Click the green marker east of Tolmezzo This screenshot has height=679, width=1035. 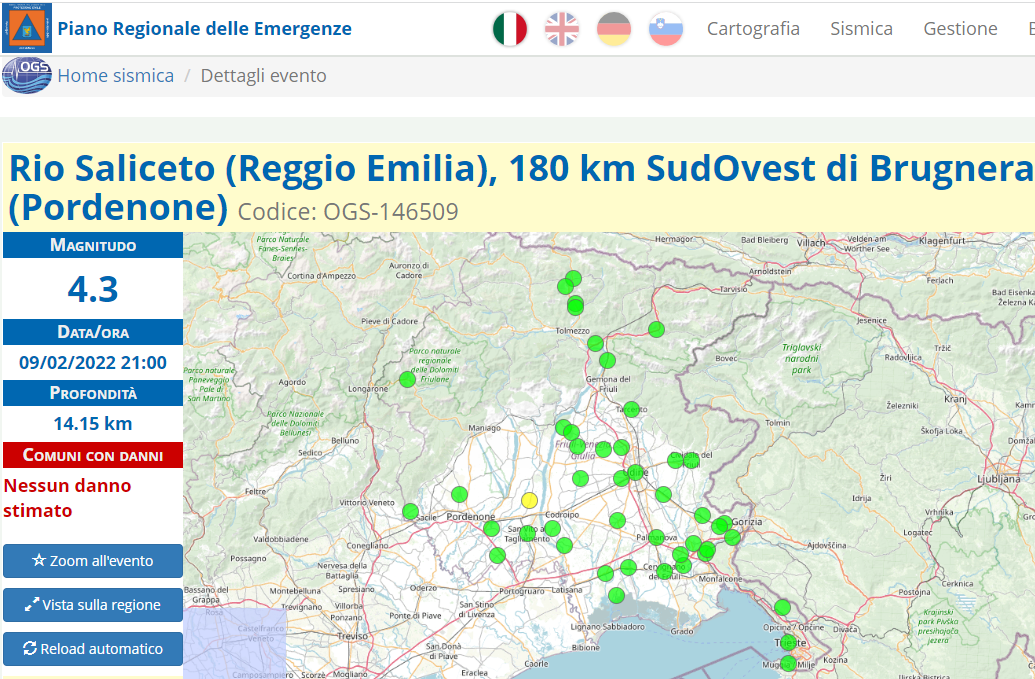coord(656,329)
